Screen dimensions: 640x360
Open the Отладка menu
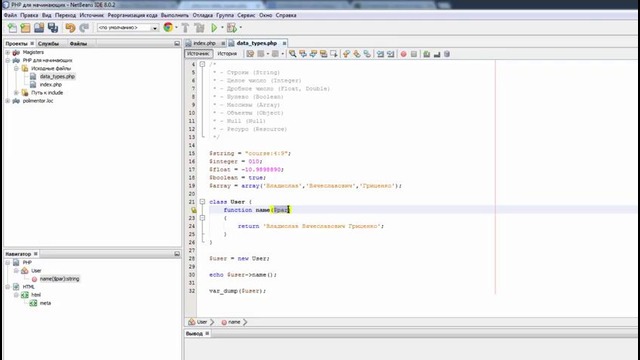pyautogui.click(x=202, y=15)
